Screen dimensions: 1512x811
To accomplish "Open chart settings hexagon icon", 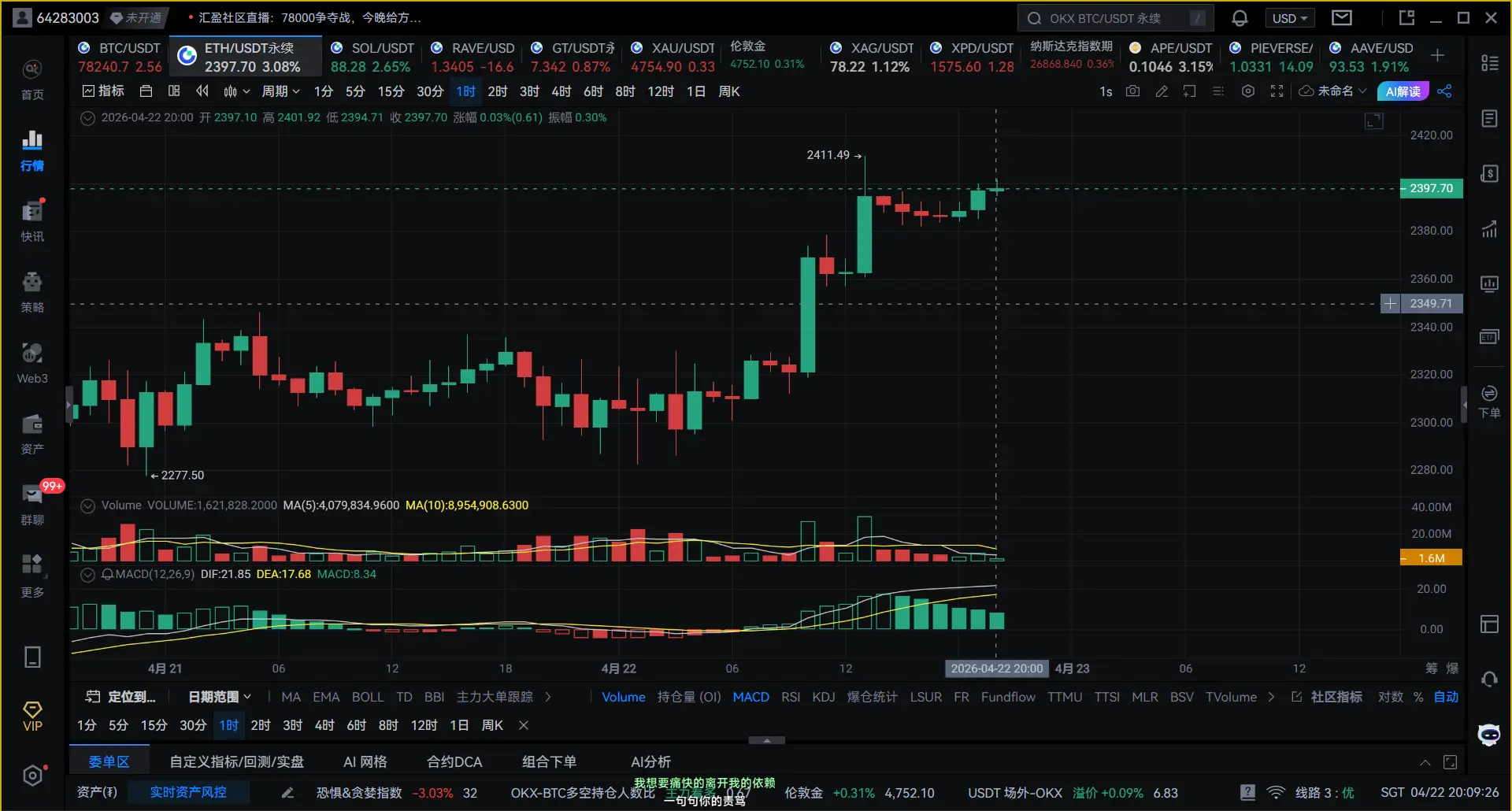I will pyautogui.click(x=1248, y=91).
